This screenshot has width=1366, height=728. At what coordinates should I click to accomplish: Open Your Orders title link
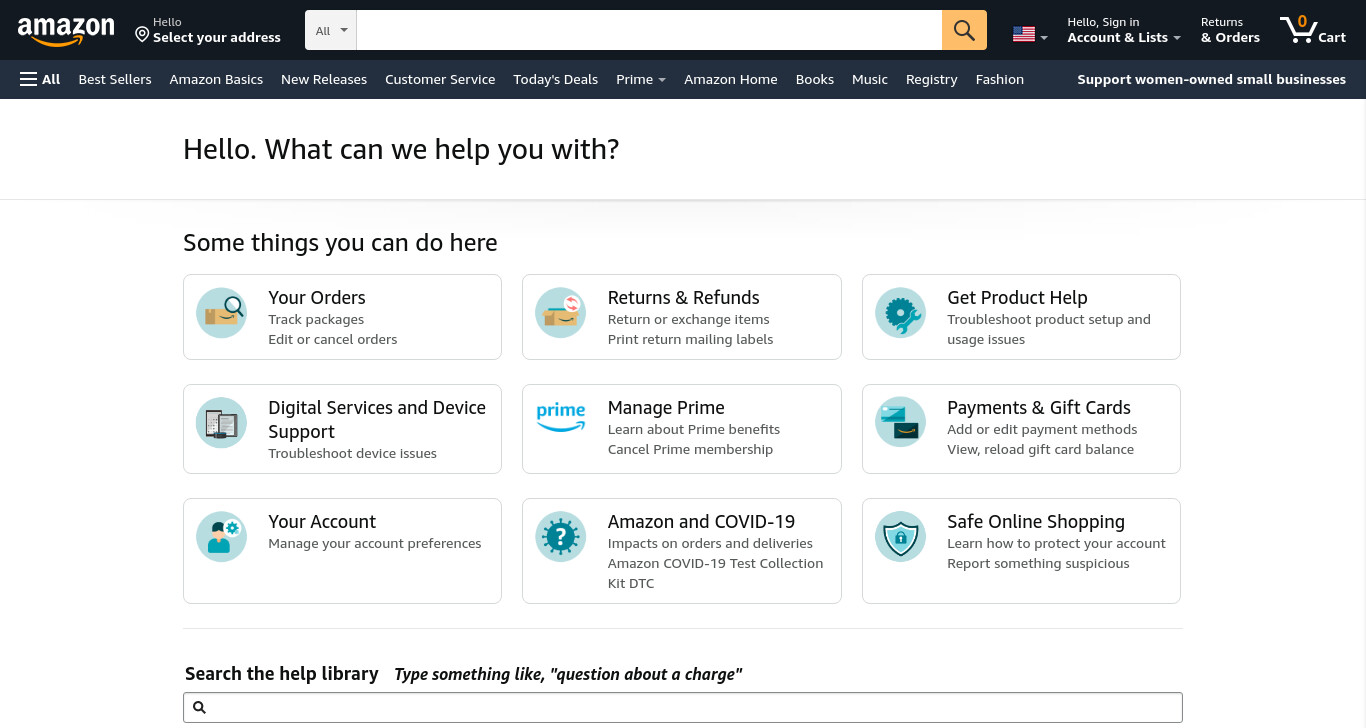pos(317,298)
